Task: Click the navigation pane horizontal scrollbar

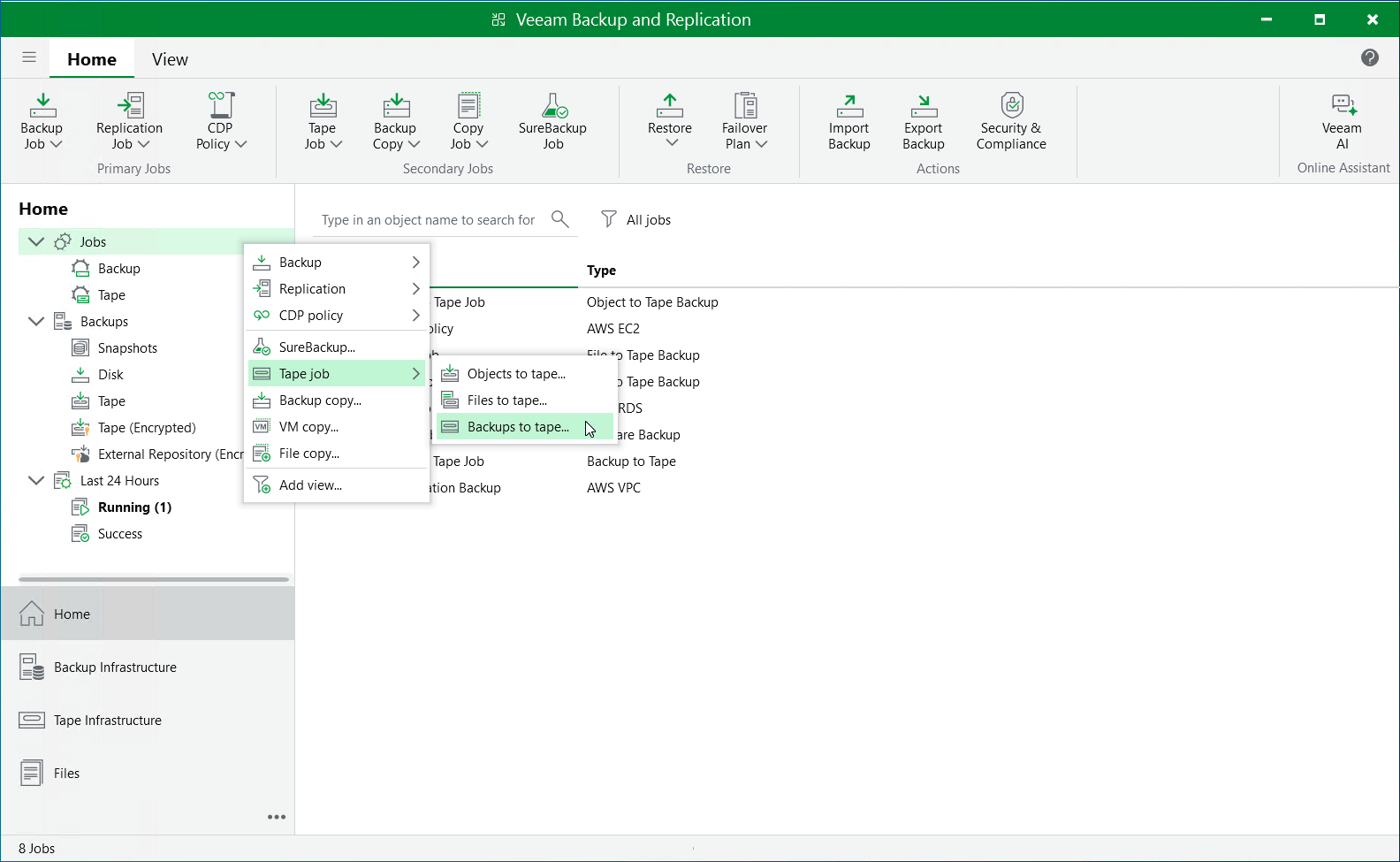Action: click(x=154, y=579)
